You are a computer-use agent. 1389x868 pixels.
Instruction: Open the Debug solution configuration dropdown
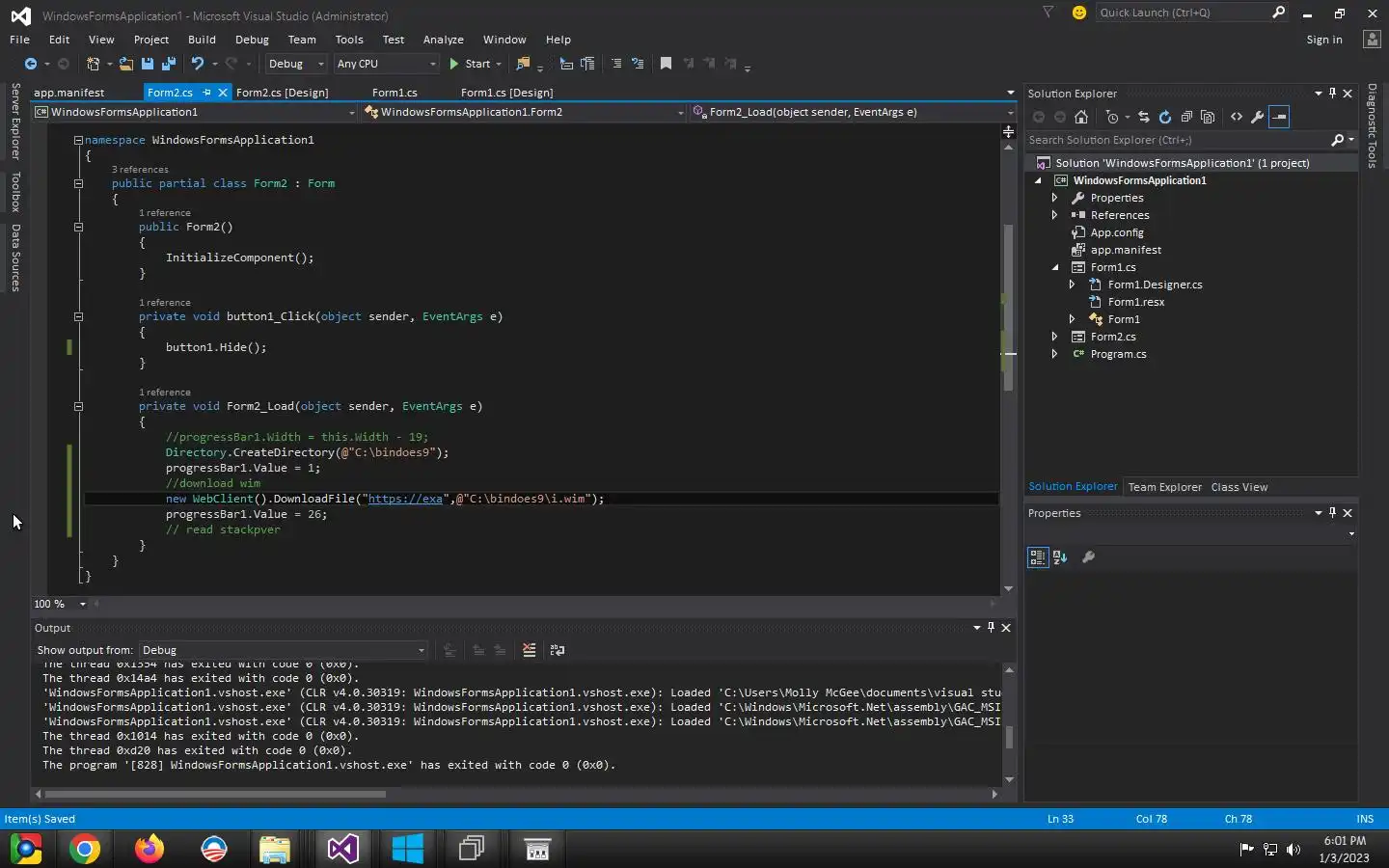point(296,64)
